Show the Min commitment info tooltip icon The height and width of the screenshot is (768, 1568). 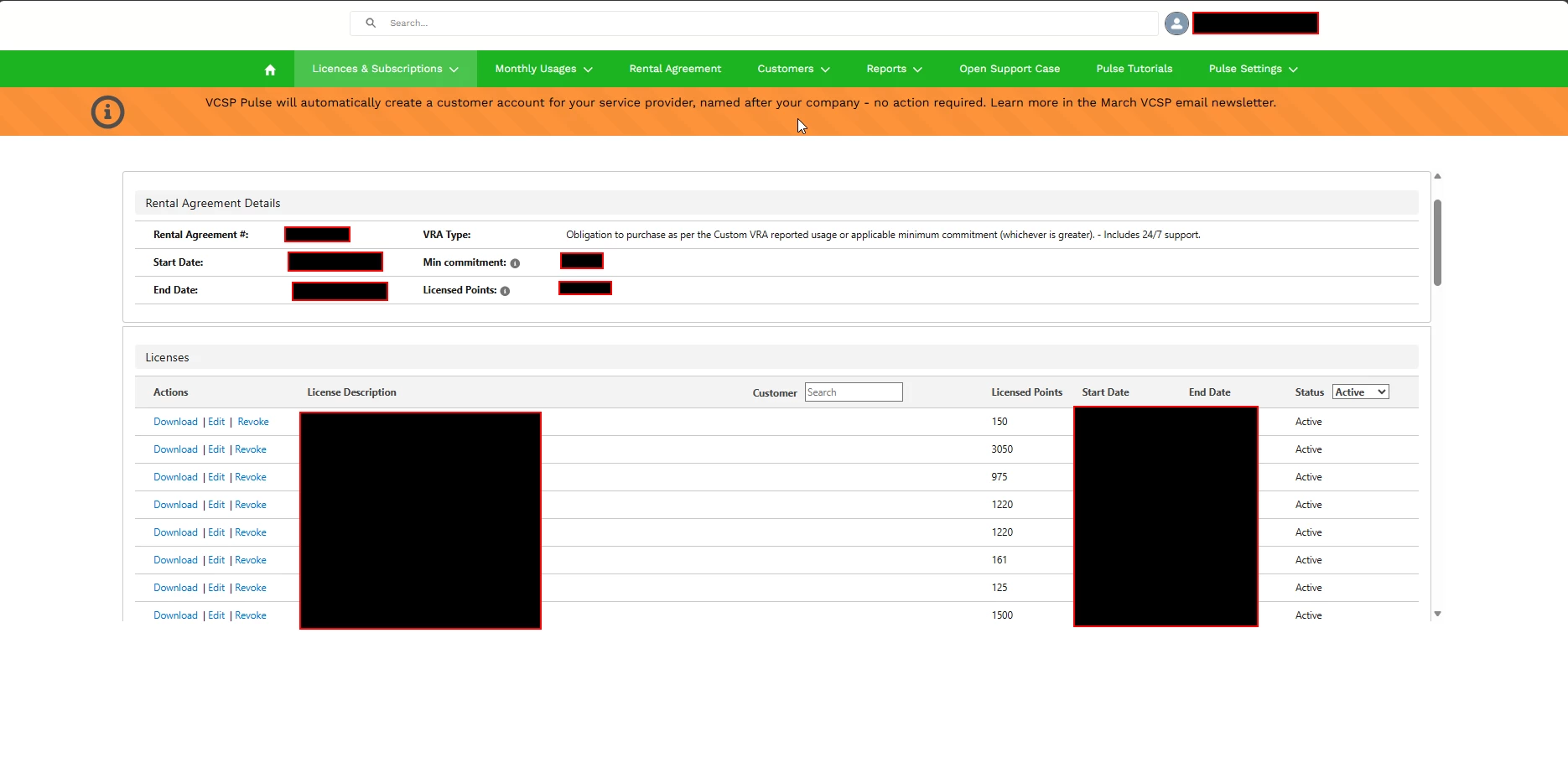(515, 263)
